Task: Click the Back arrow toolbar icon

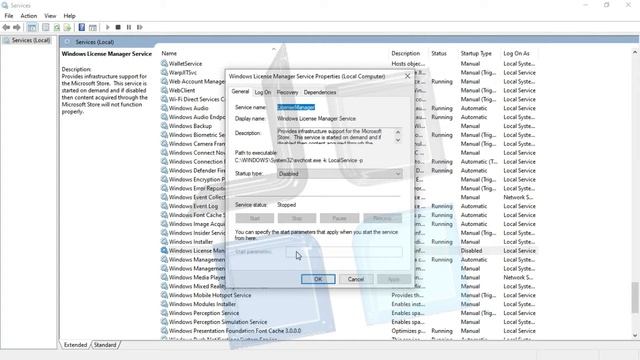Action: [x=6, y=27]
